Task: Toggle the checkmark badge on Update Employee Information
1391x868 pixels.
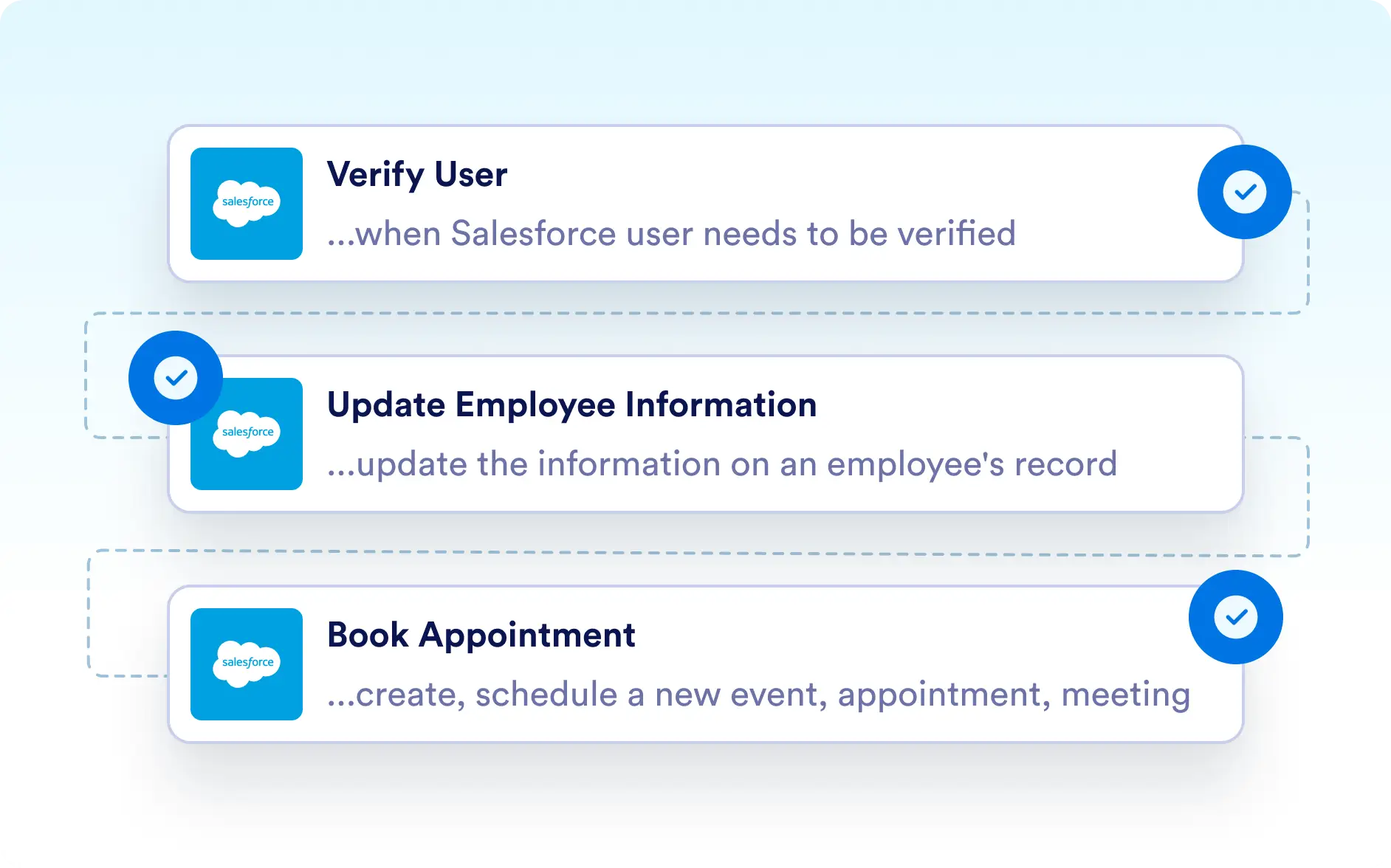Action: coord(176,378)
